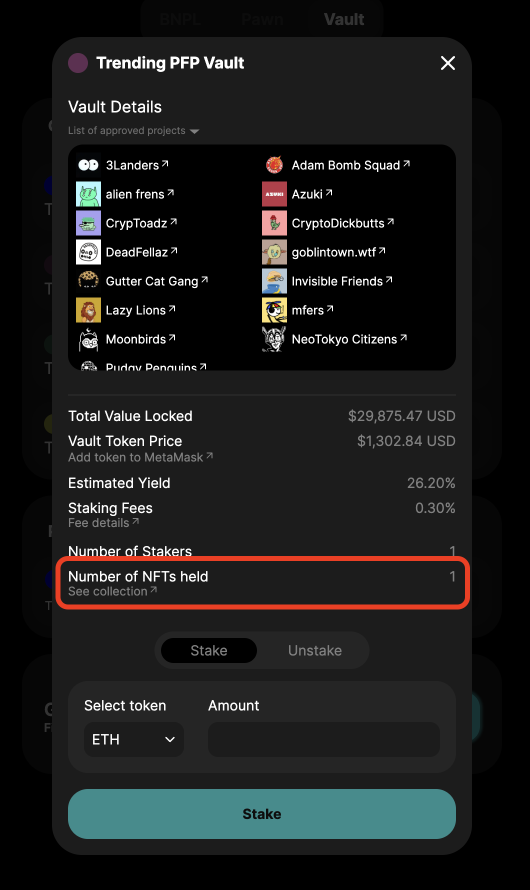530x890 pixels.
Task: Click the NeoTokyo Citizens icon
Action: tap(275, 339)
